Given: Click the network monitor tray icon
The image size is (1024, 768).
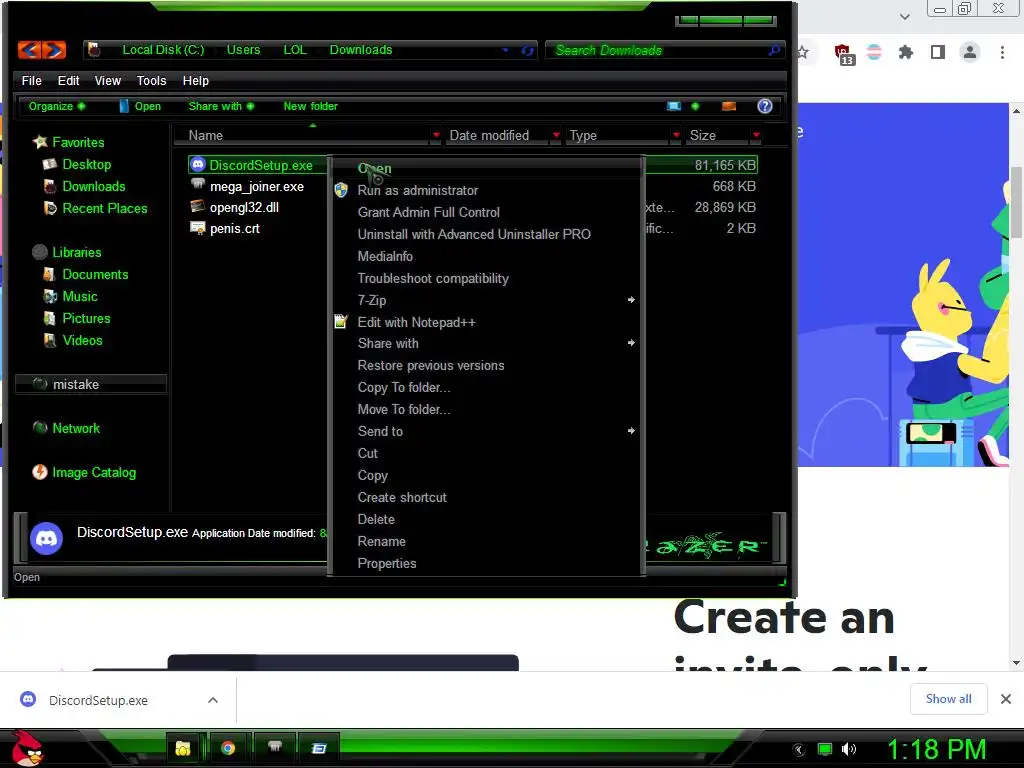Looking at the screenshot, I should pos(825,749).
